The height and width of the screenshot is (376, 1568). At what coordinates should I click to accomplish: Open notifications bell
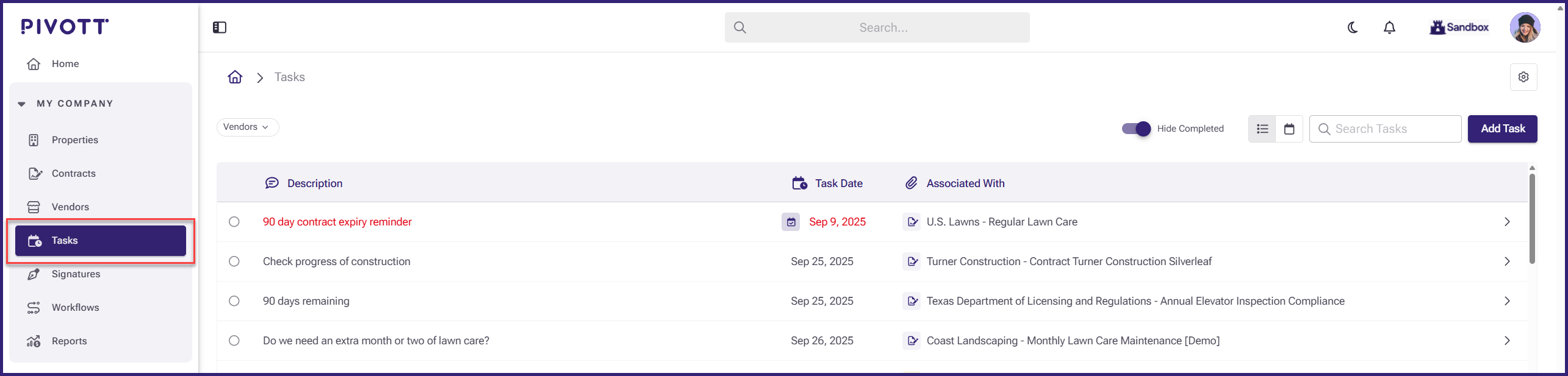tap(1389, 27)
